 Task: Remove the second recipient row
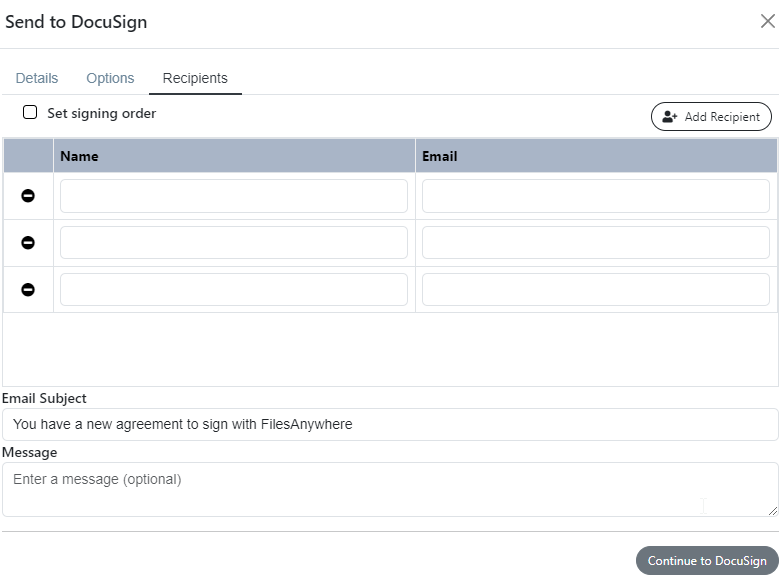(28, 242)
